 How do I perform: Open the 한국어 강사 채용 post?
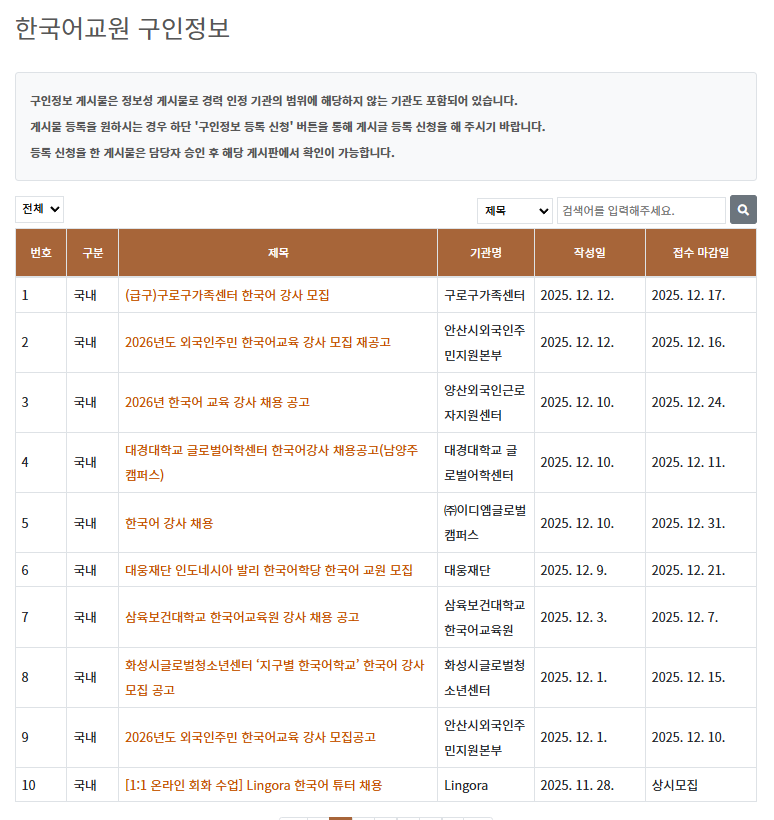pyautogui.click(x=169, y=523)
